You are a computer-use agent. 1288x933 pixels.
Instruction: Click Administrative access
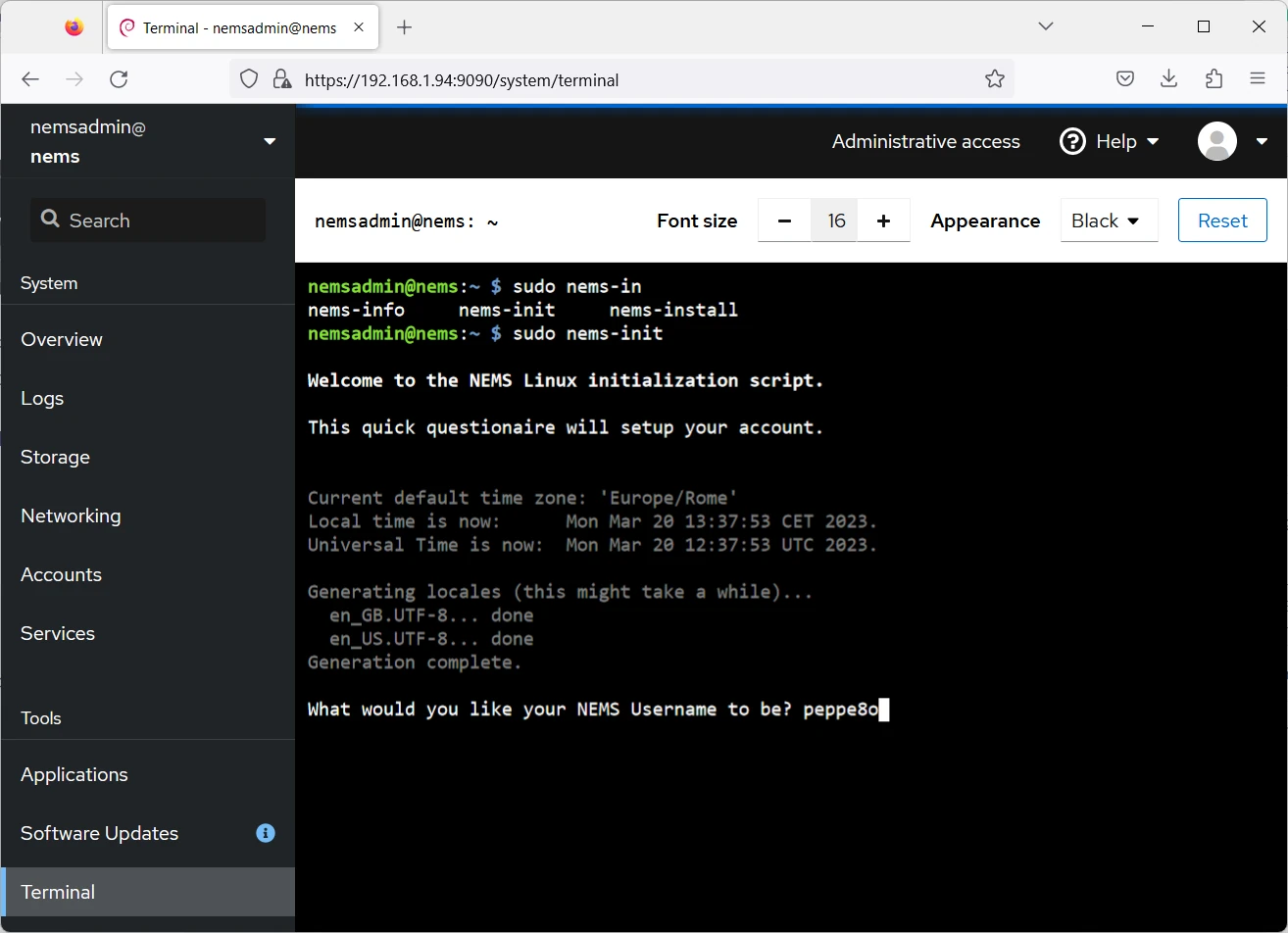click(925, 141)
